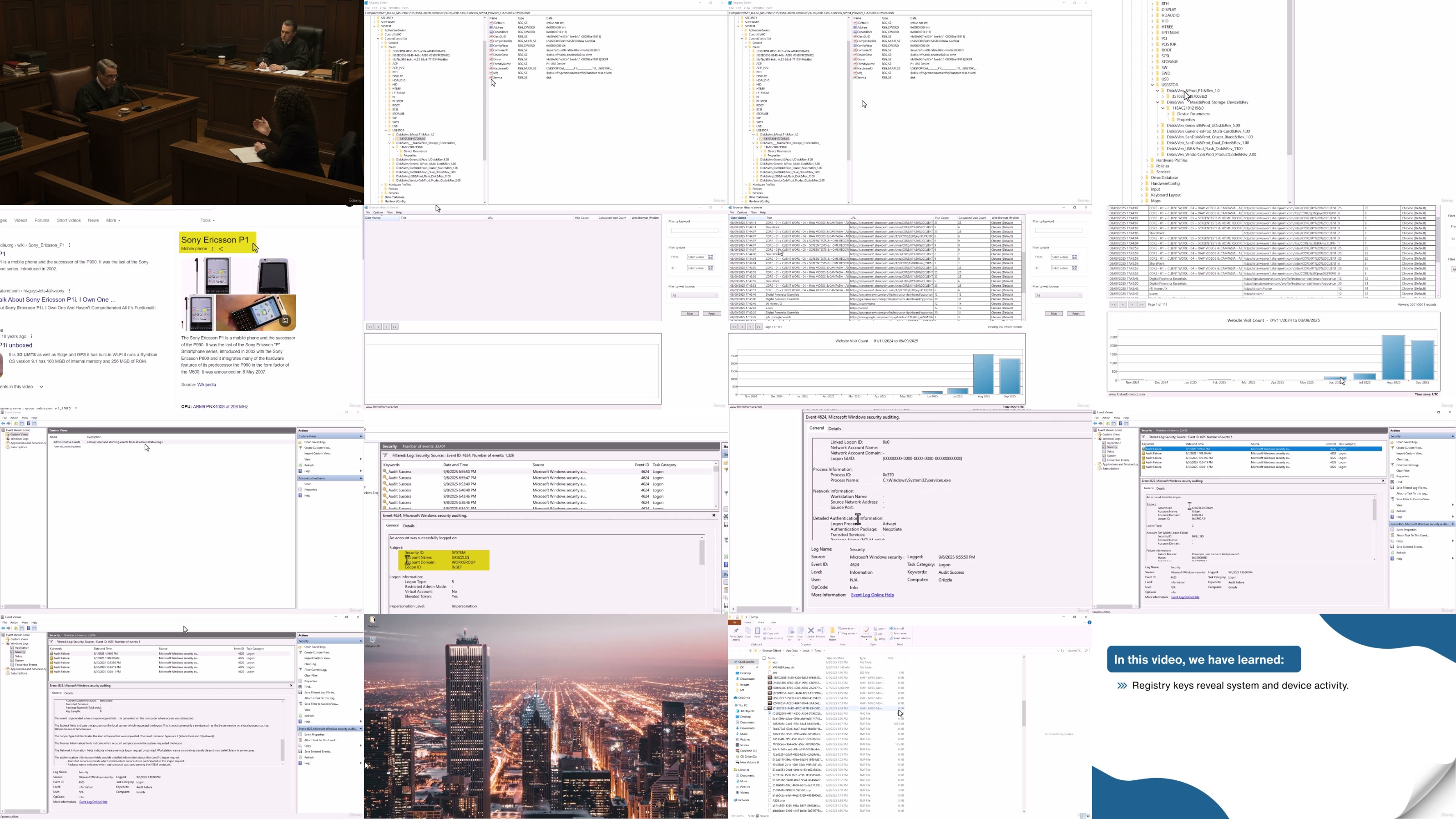Open Properties icon in File Explorer ribbon

[x=866, y=631]
